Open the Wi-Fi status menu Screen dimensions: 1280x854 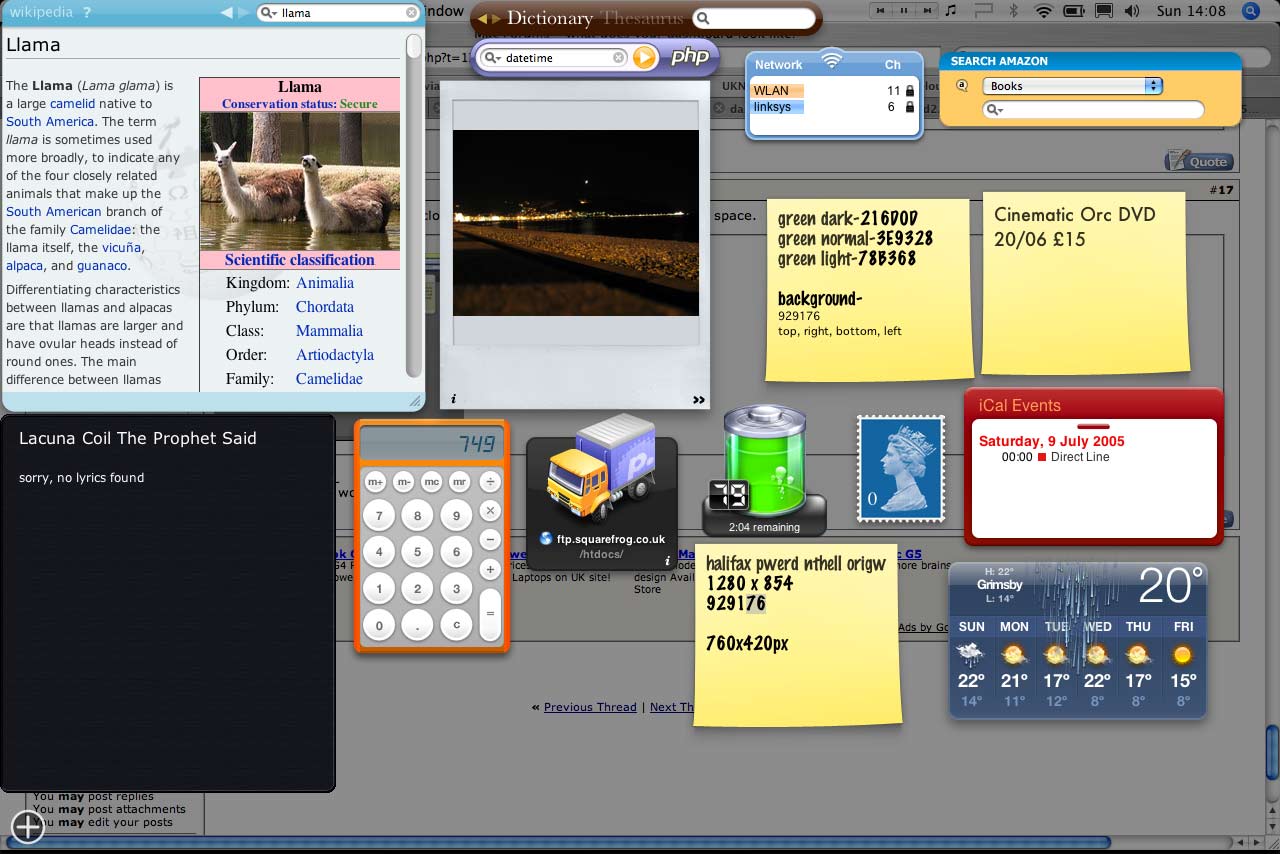(x=1044, y=11)
